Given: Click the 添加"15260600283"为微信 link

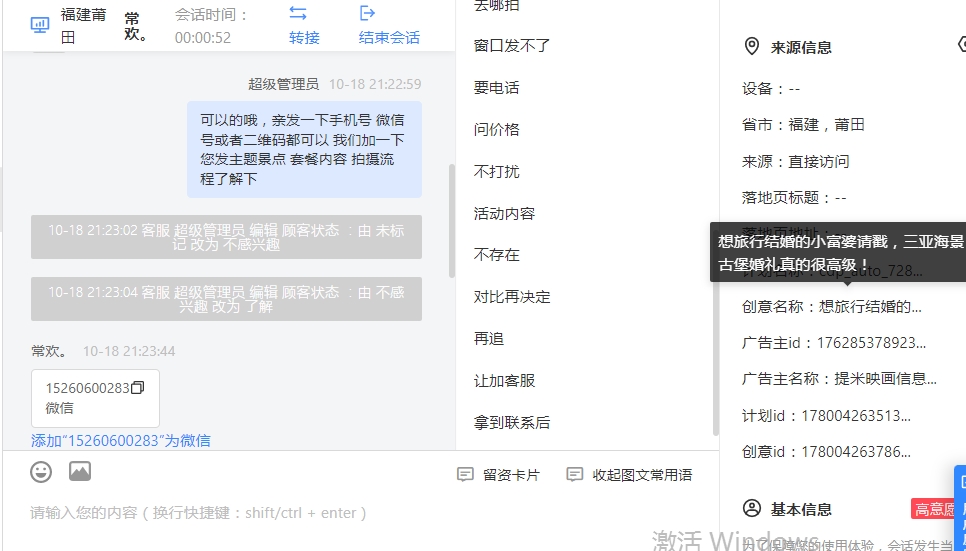Looking at the screenshot, I should pos(121,440).
